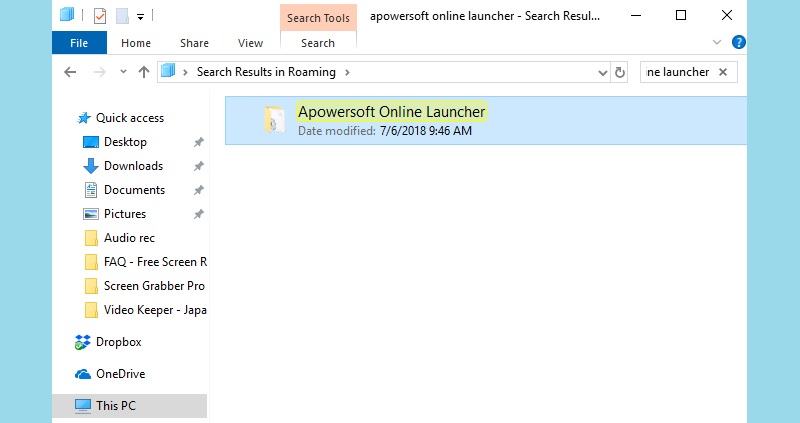Switch to the Home ribbon tab
Screen dimensions: 800x423
tap(136, 43)
